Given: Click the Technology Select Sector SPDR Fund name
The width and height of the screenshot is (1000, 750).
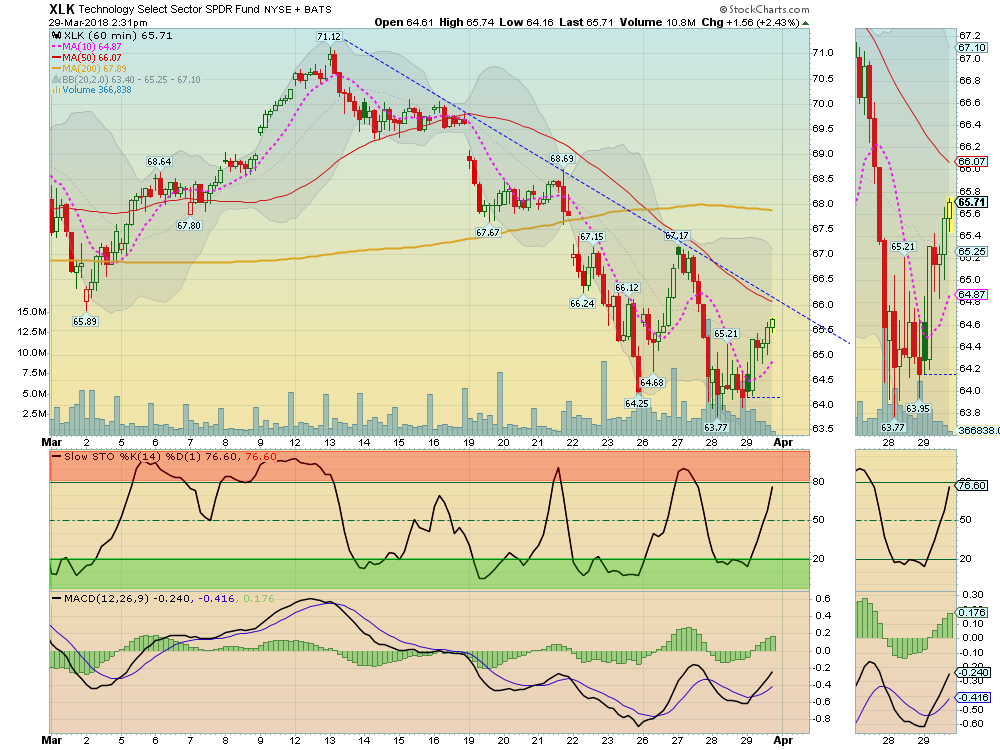Looking at the screenshot, I should (169, 9).
